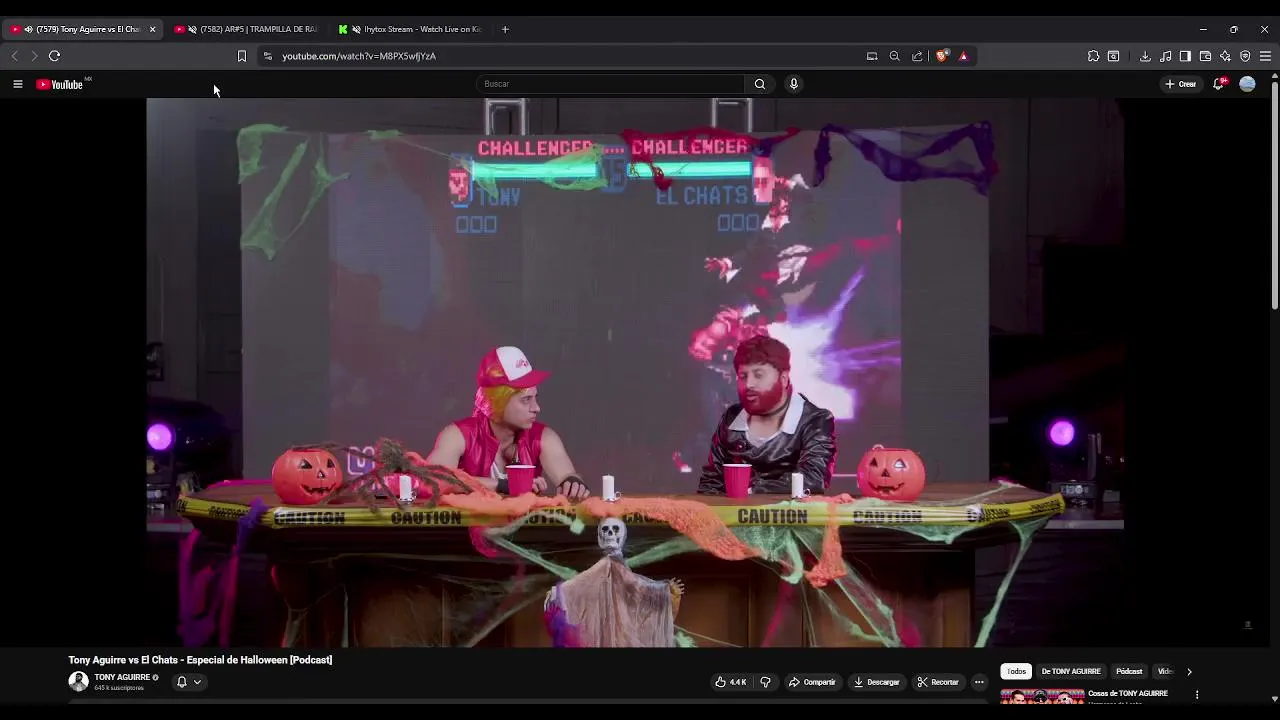
Task: Click the Compartir share button
Action: [812, 682]
